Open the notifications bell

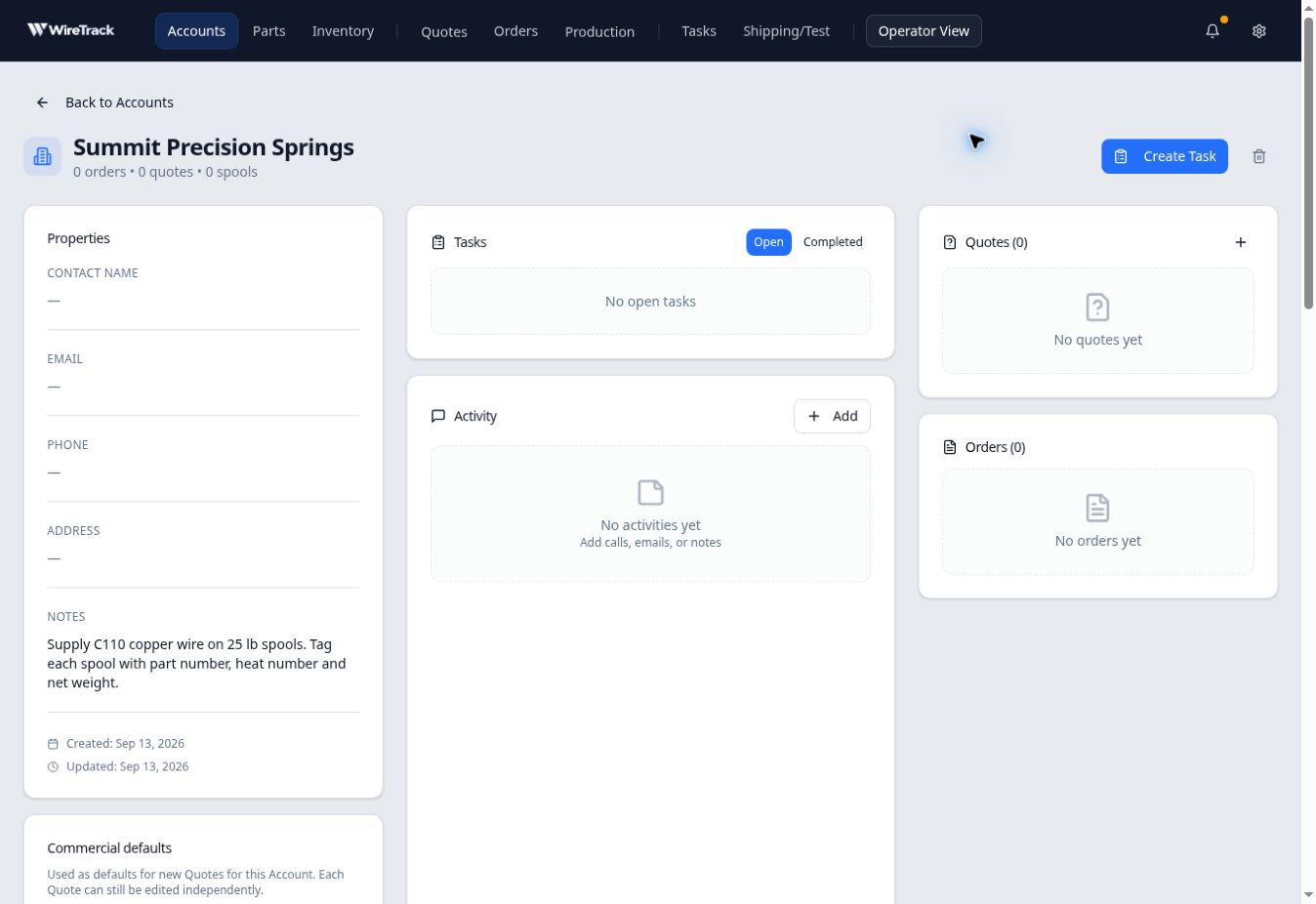tap(1213, 31)
